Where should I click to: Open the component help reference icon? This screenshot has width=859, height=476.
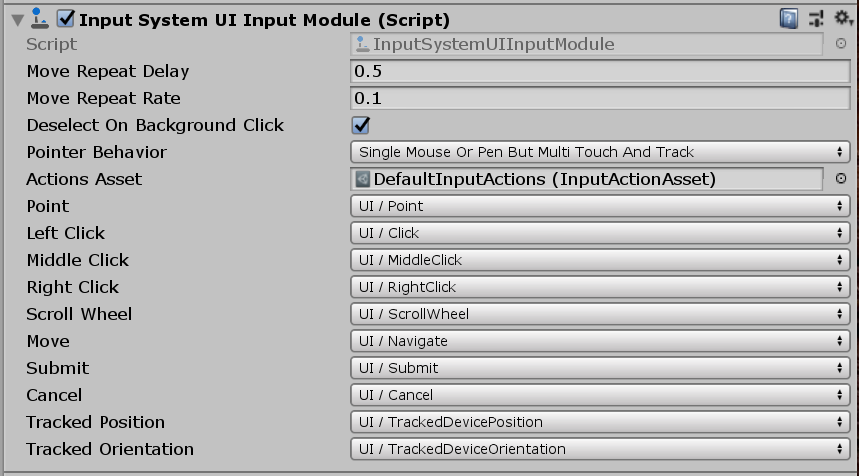click(789, 18)
